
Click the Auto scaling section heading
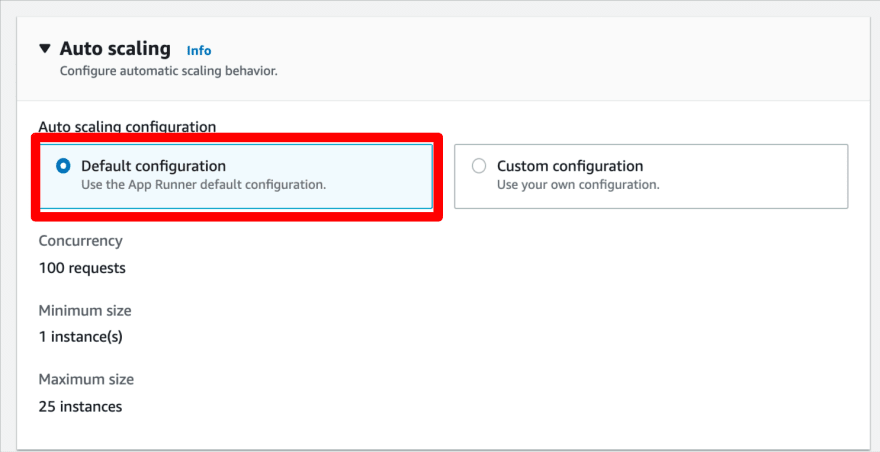coord(115,49)
